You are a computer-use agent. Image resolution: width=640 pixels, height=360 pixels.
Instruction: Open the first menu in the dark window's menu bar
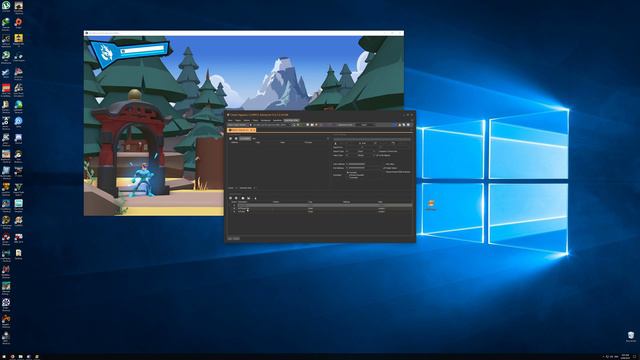pos(230,120)
